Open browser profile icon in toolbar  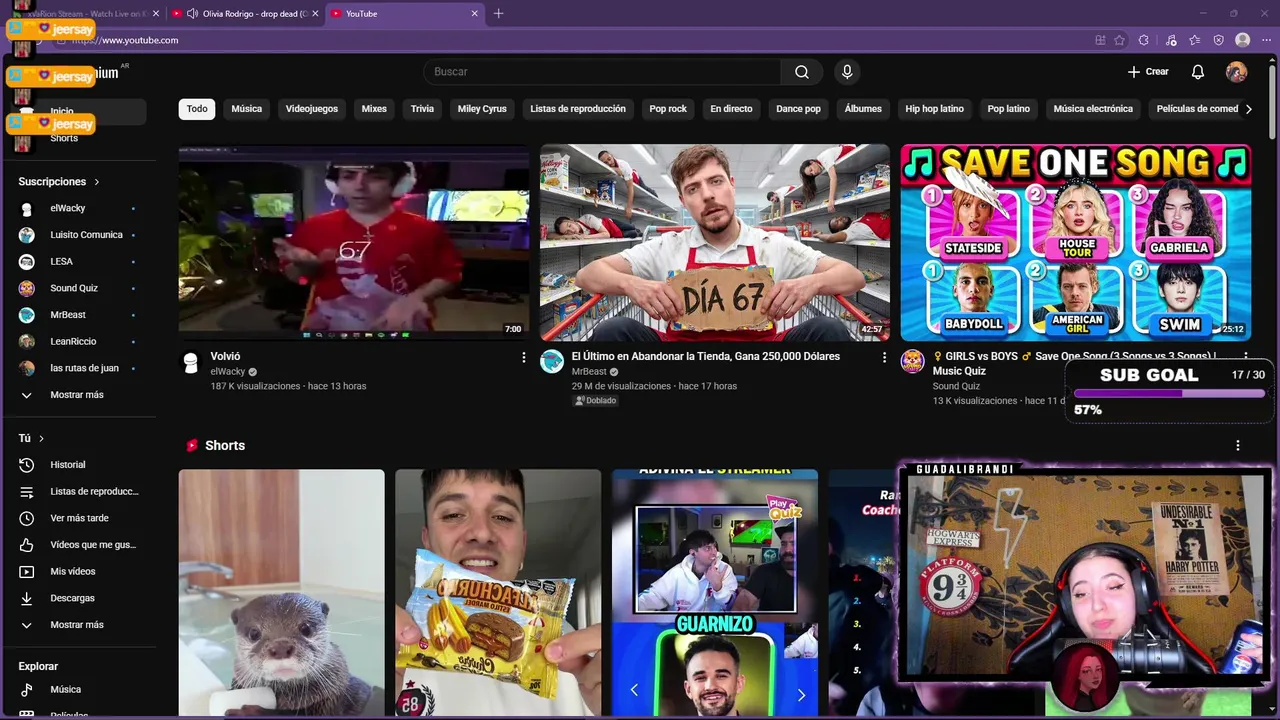click(x=1243, y=40)
